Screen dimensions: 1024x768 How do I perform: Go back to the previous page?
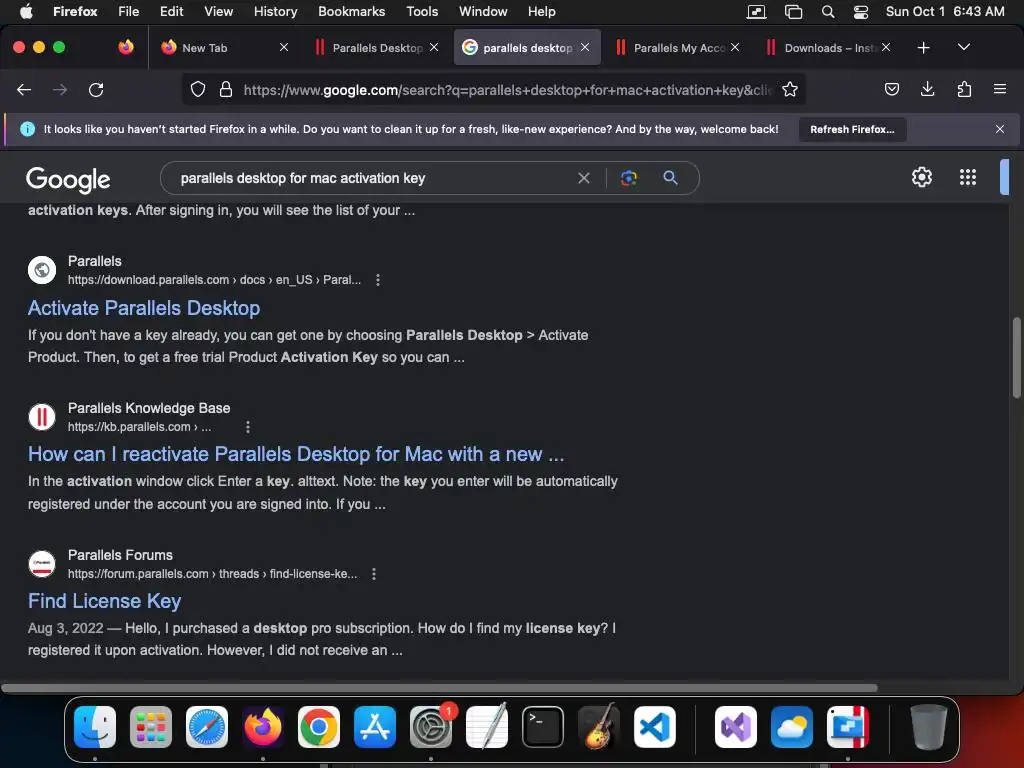(x=24, y=89)
